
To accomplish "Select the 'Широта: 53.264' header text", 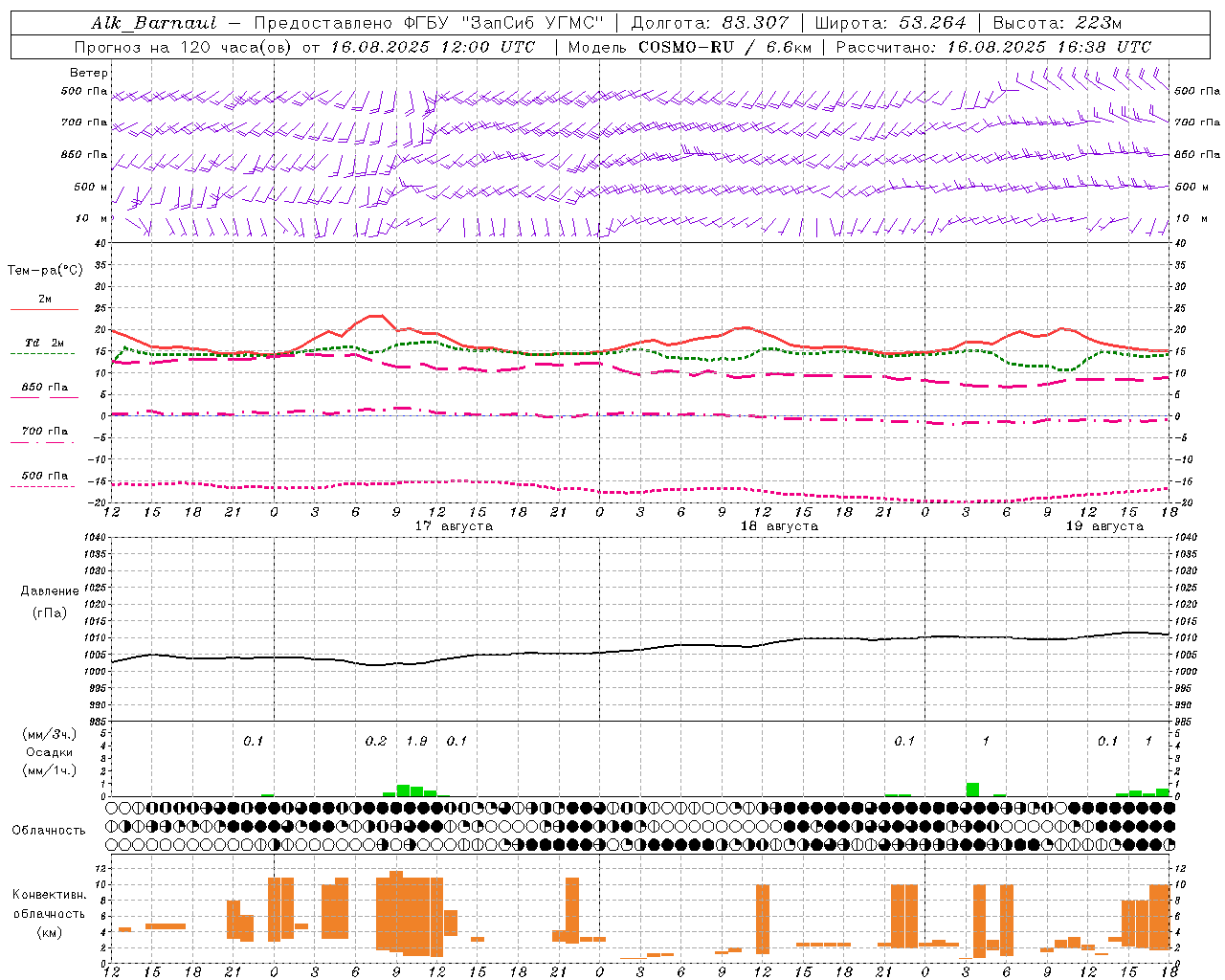I will point(890,23).
